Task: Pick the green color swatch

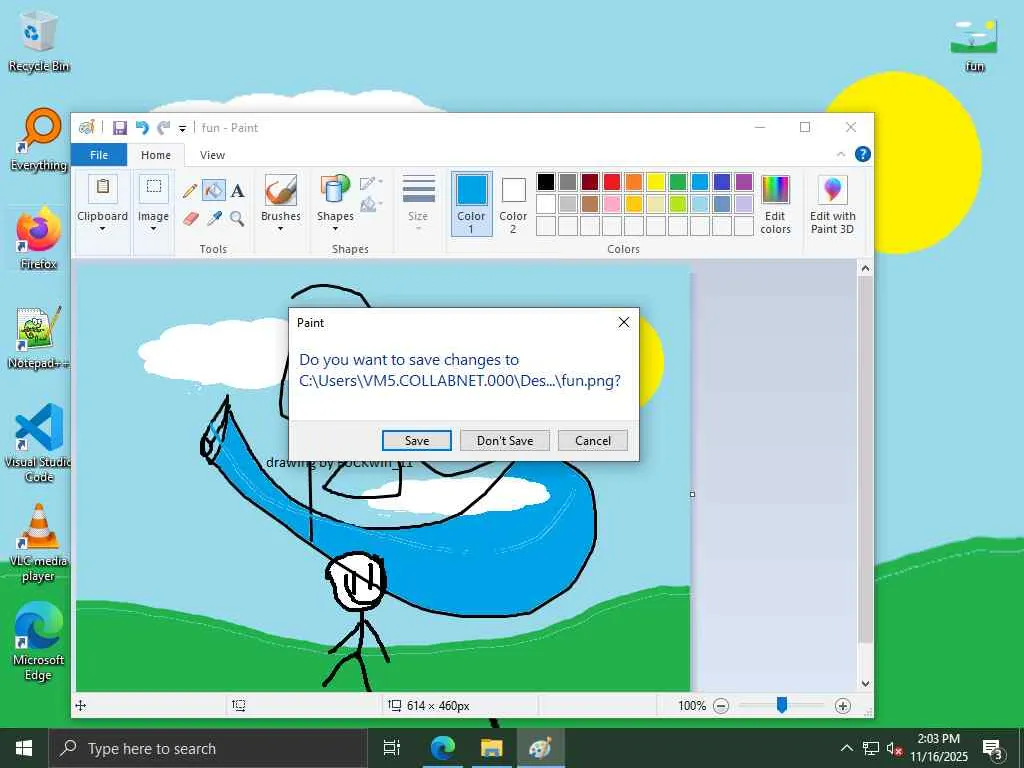Action: coord(678,182)
